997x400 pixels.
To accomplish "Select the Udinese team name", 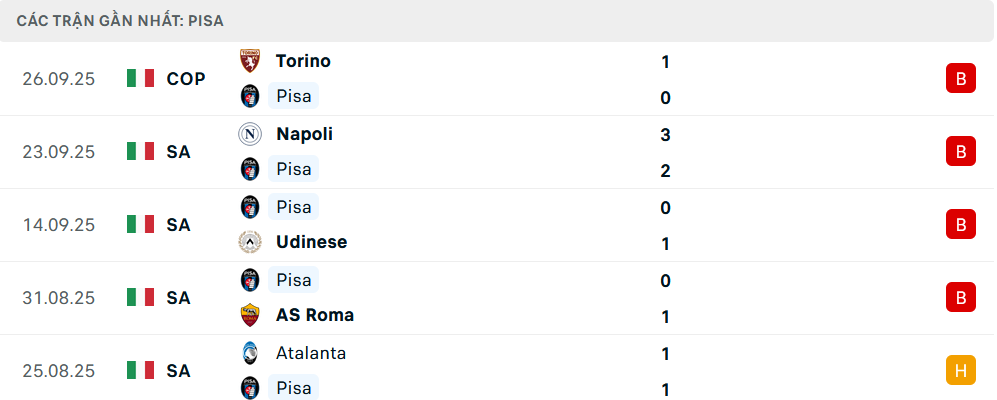I will (x=311, y=242).
